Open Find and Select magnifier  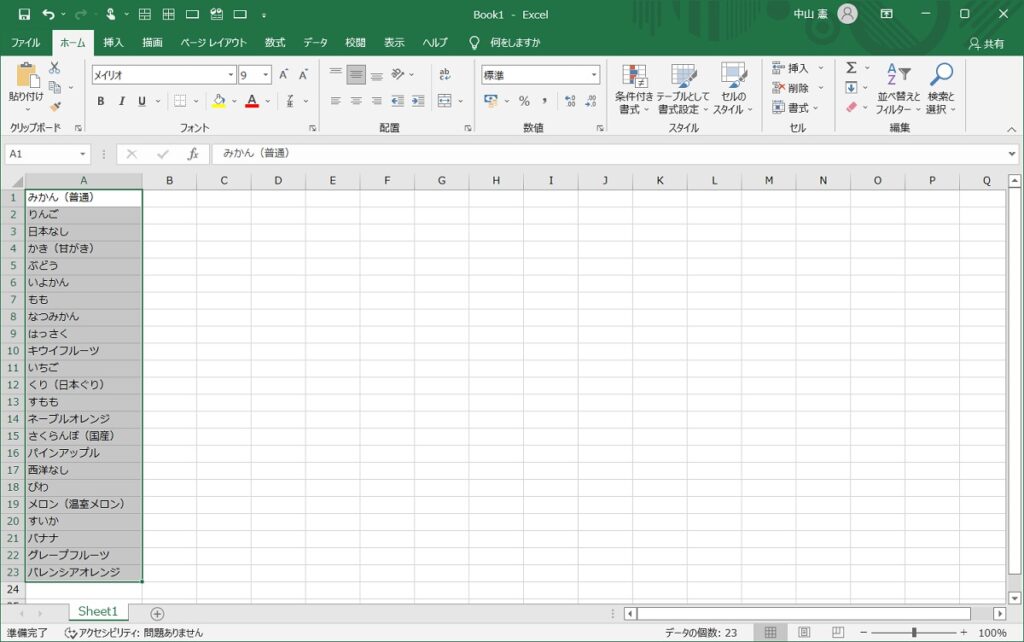pos(940,89)
